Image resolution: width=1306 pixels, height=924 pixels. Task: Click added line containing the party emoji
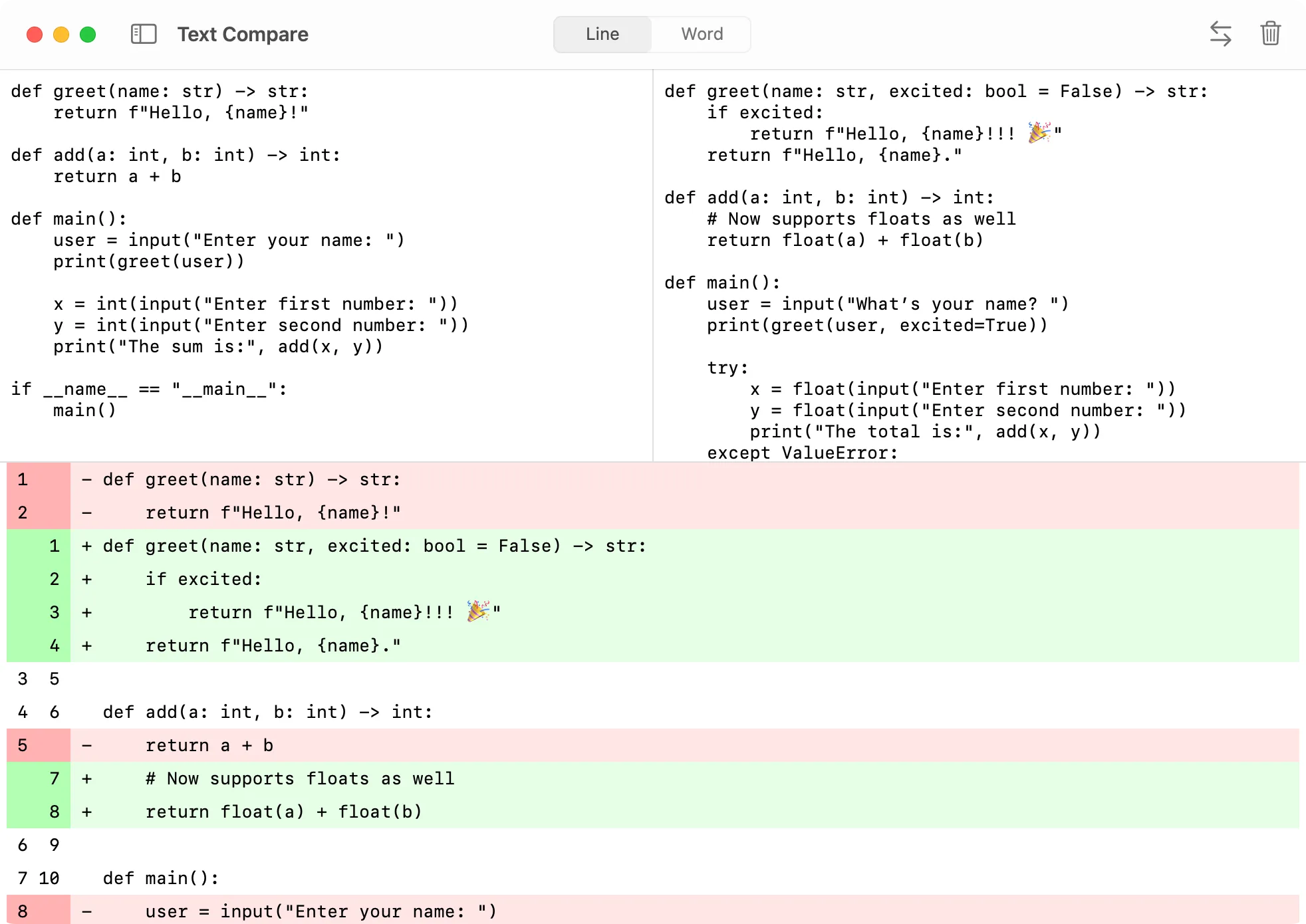[342, 612]
